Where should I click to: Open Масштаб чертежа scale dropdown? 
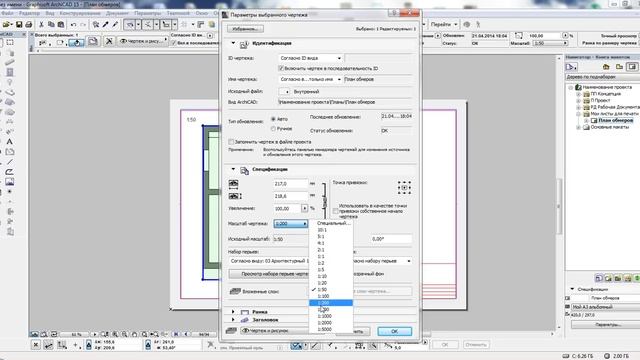291,224
